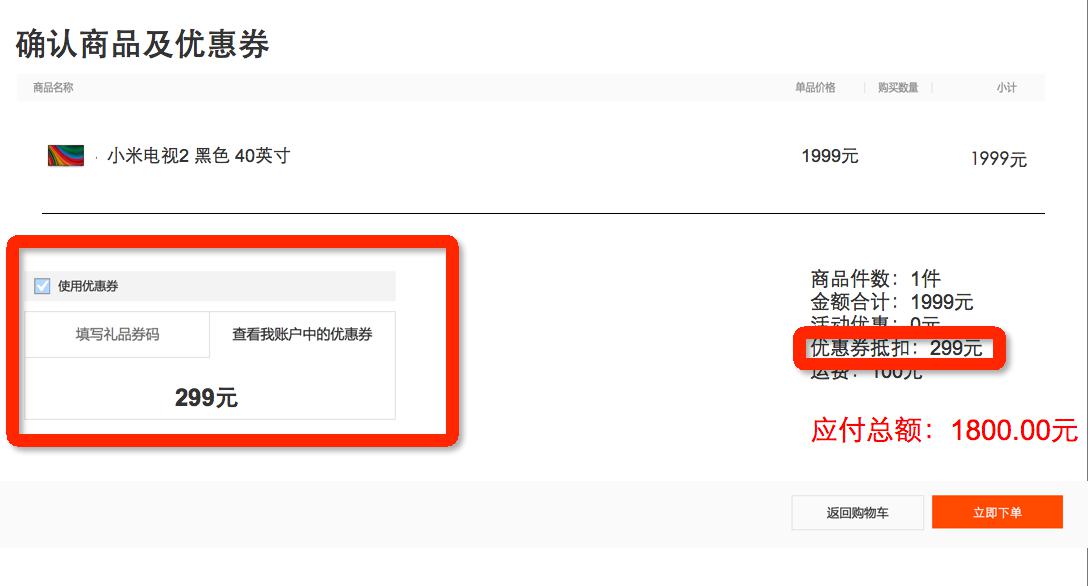
Task: Uncheck the 使用优惠券 checkbox
Action: (x=42, y=286)
